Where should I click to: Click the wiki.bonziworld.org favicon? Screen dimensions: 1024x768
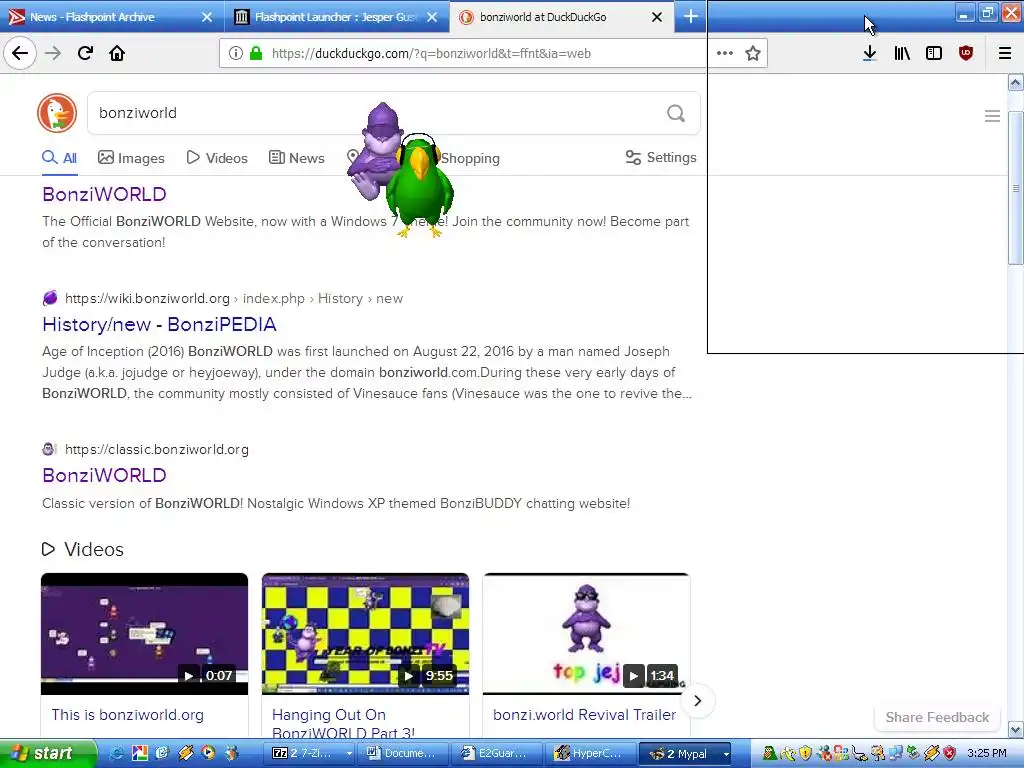point(50,298)
